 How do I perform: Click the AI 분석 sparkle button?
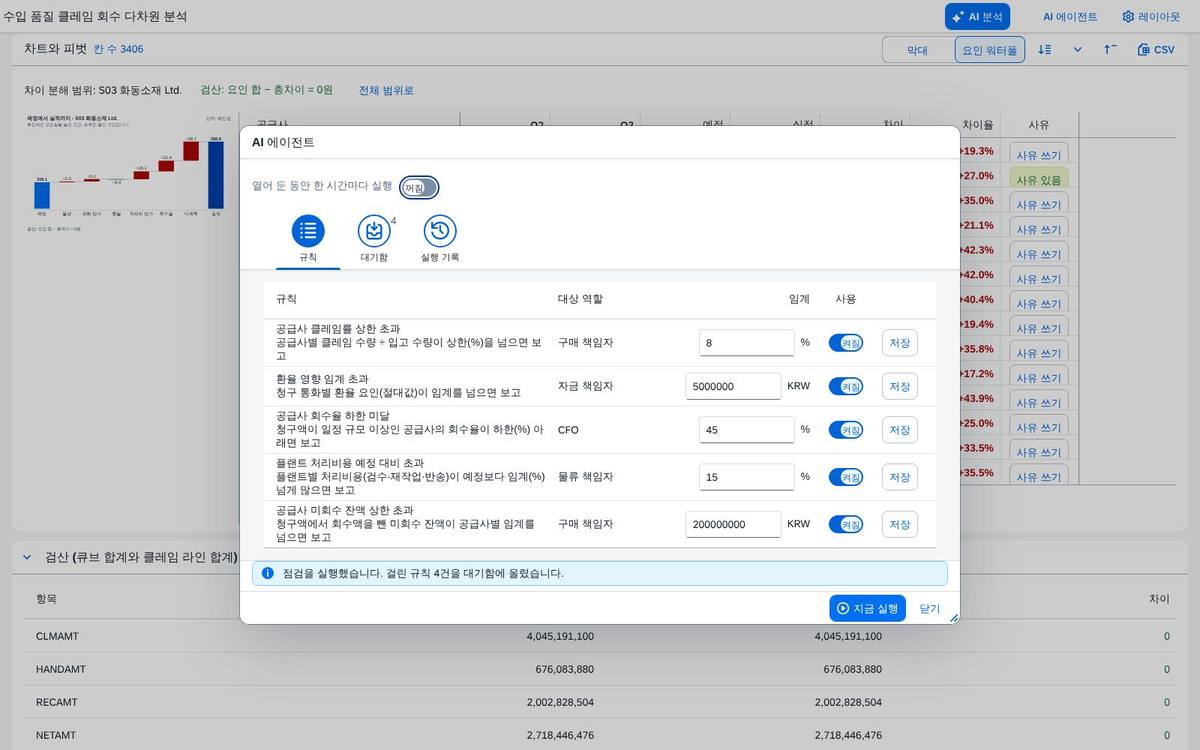(x=977, y=17)
